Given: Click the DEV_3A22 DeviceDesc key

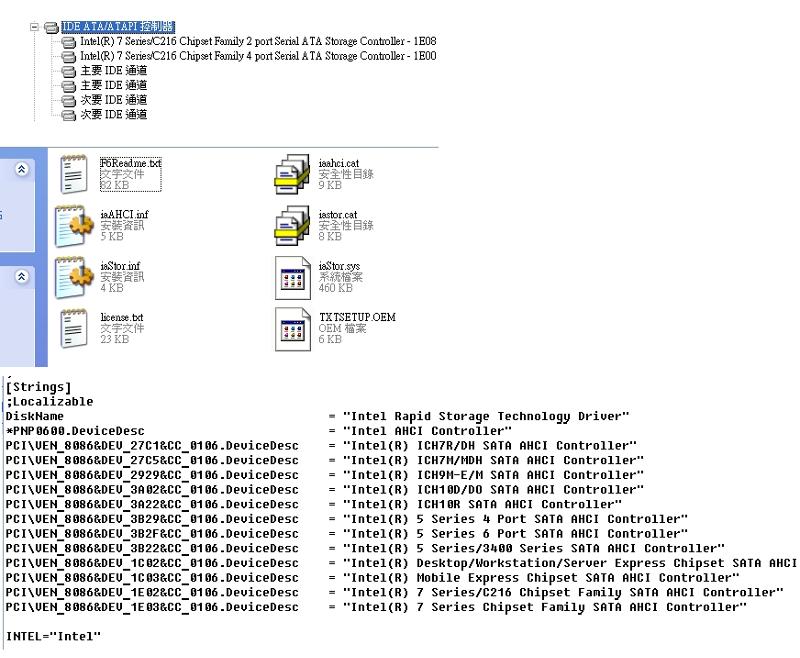Looking at the screenshot, I should point(152,505).
